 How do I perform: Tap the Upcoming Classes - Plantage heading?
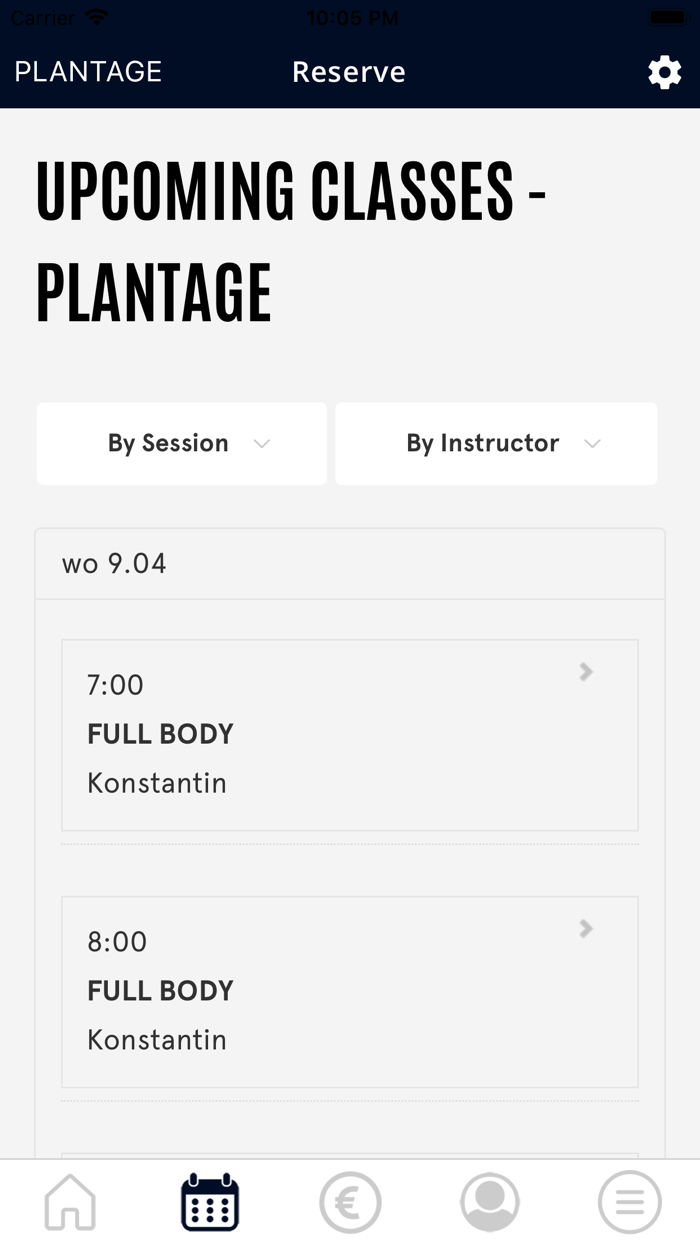pyautogui.click(x=290, y=240)
